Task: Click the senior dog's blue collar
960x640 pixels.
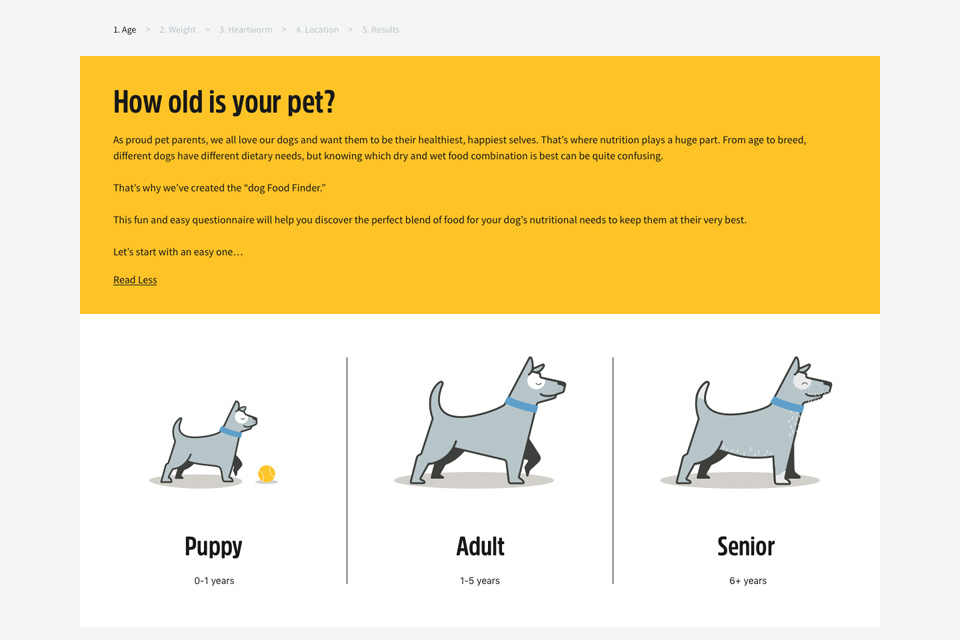Action: click(x=787, y=405)
